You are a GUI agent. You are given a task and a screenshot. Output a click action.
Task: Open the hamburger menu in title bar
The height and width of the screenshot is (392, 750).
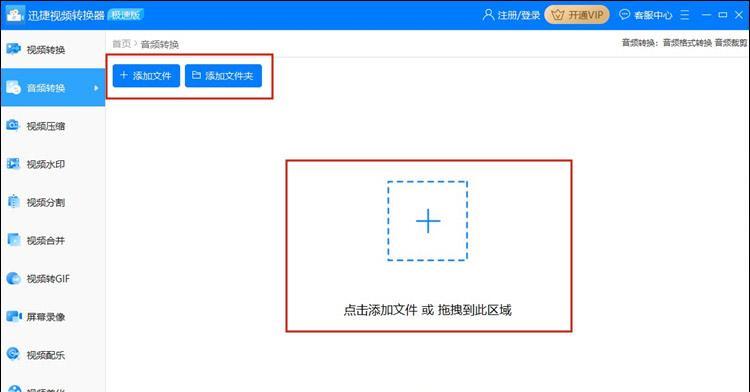(684, 15)
